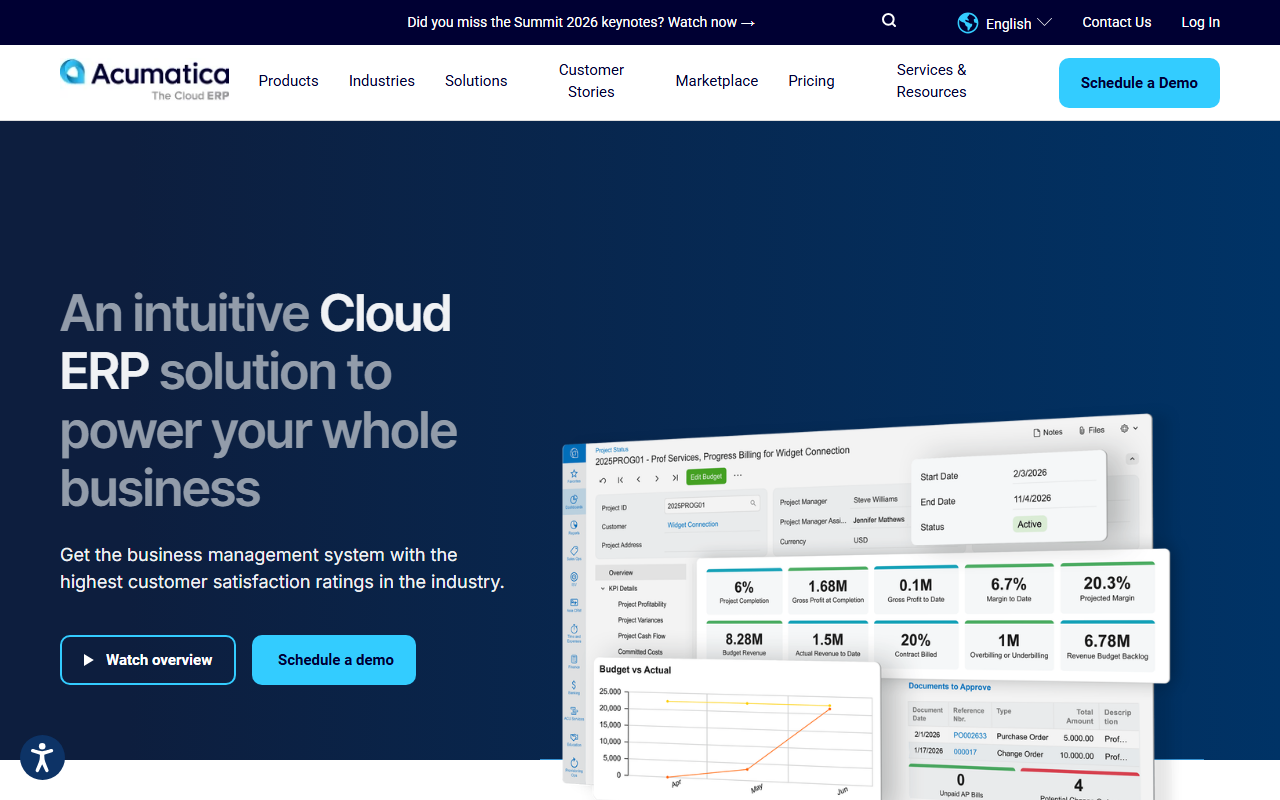Click the Active status badge
Image resolution: width=1280 pixels, height=800 pixels.
(1029, 524)
